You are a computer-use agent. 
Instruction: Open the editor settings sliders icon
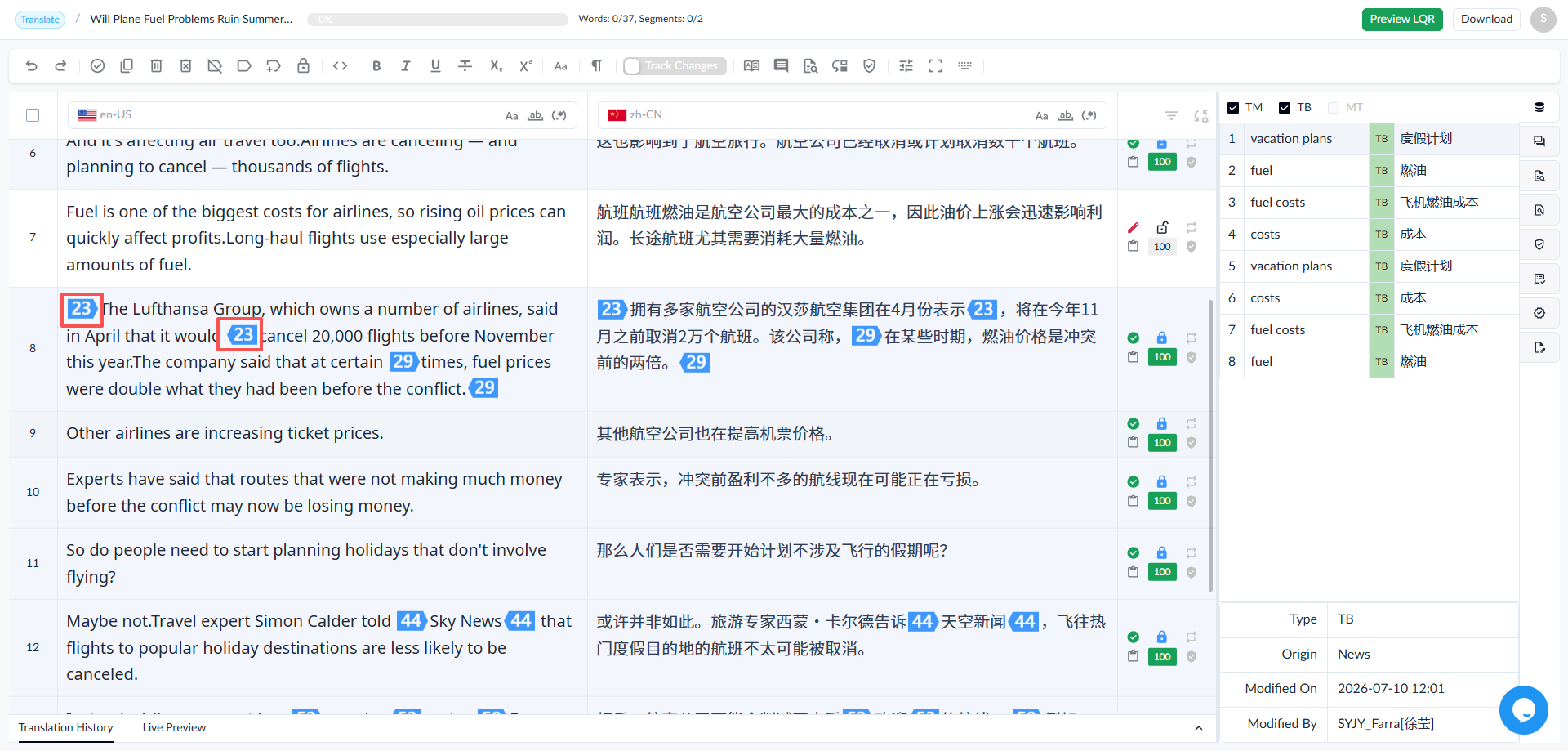(x=906, y=66)
